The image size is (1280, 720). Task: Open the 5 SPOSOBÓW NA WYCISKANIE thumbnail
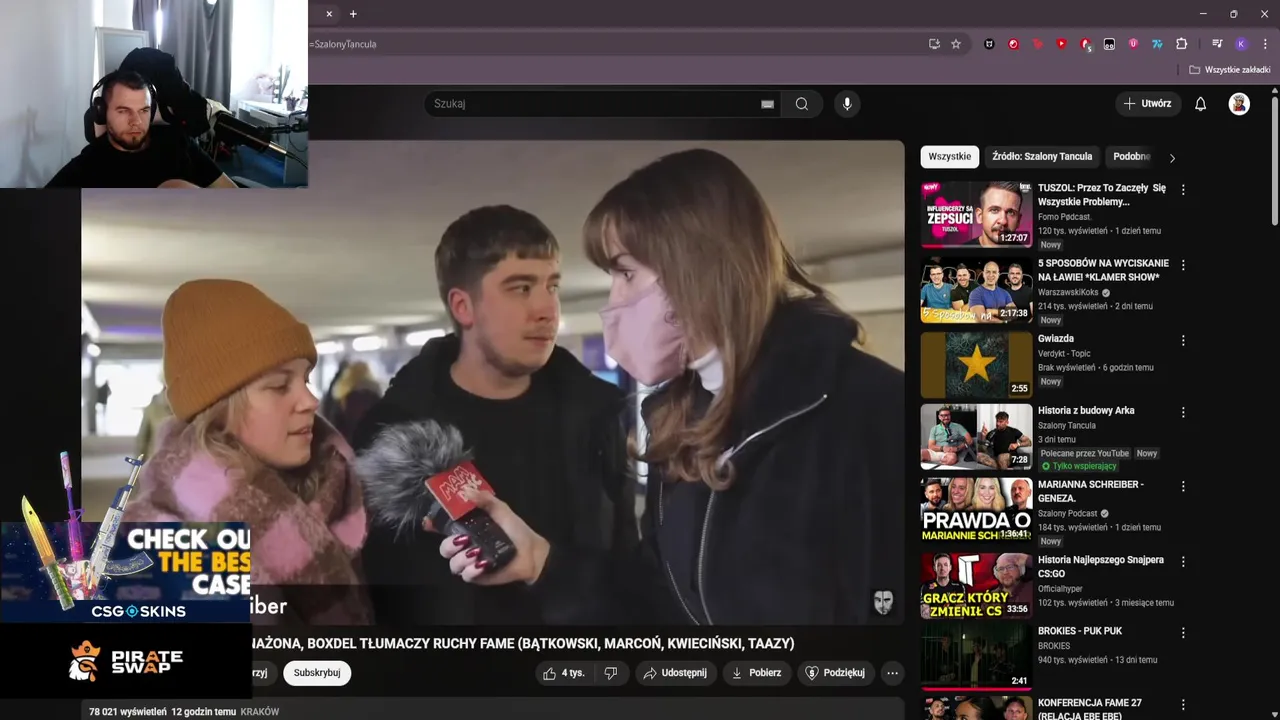tap(976, 290)
